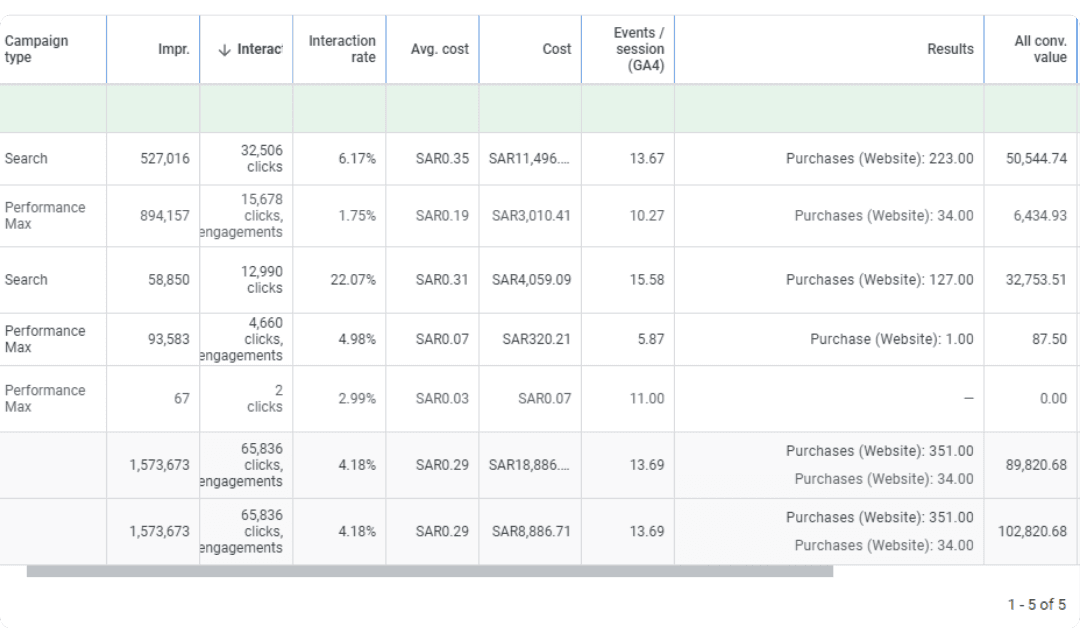This screenshot has width=1080, height=642.
Task: Click the SAR4,059.09 cost cell
Action: (x=531, y=280)
